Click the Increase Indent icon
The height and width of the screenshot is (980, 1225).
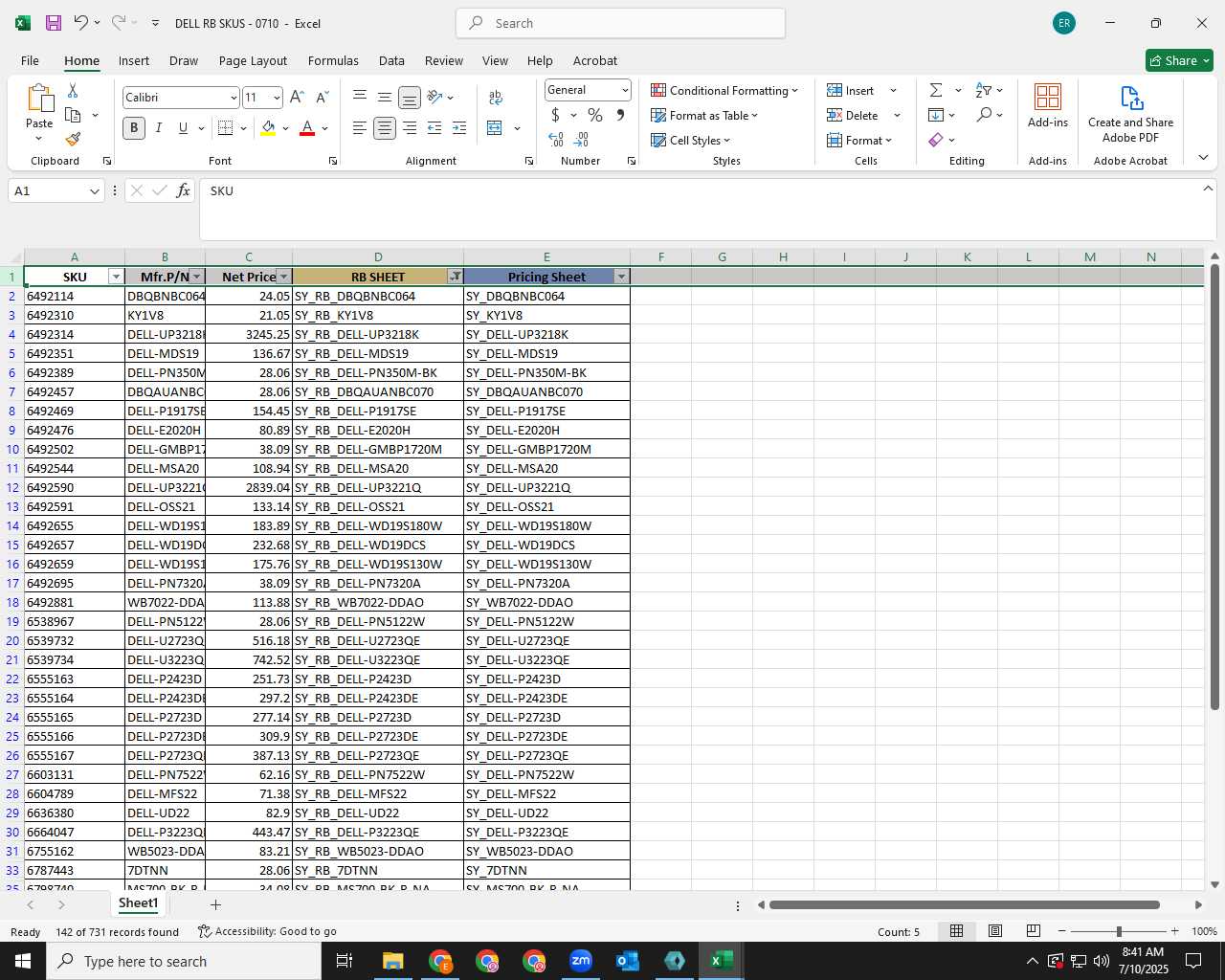(x=459, y=127)
